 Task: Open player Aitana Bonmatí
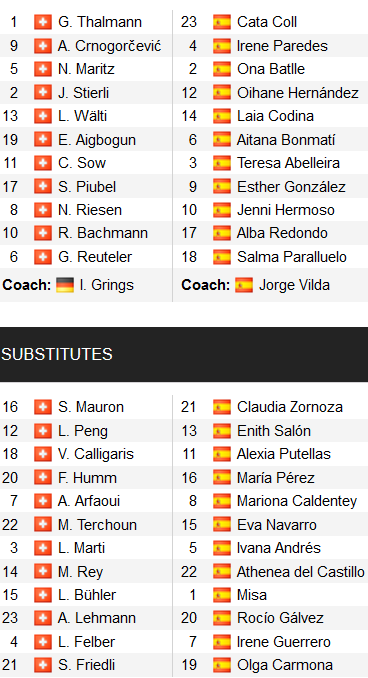286,140
